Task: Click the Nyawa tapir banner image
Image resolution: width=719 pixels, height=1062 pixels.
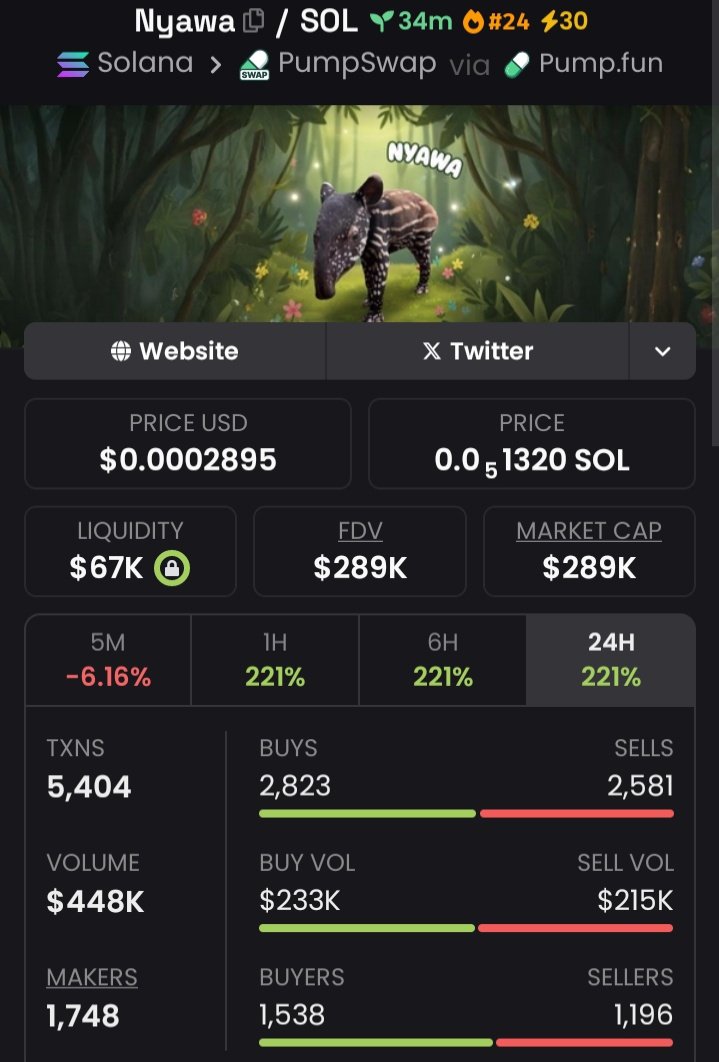Action: 360,213
